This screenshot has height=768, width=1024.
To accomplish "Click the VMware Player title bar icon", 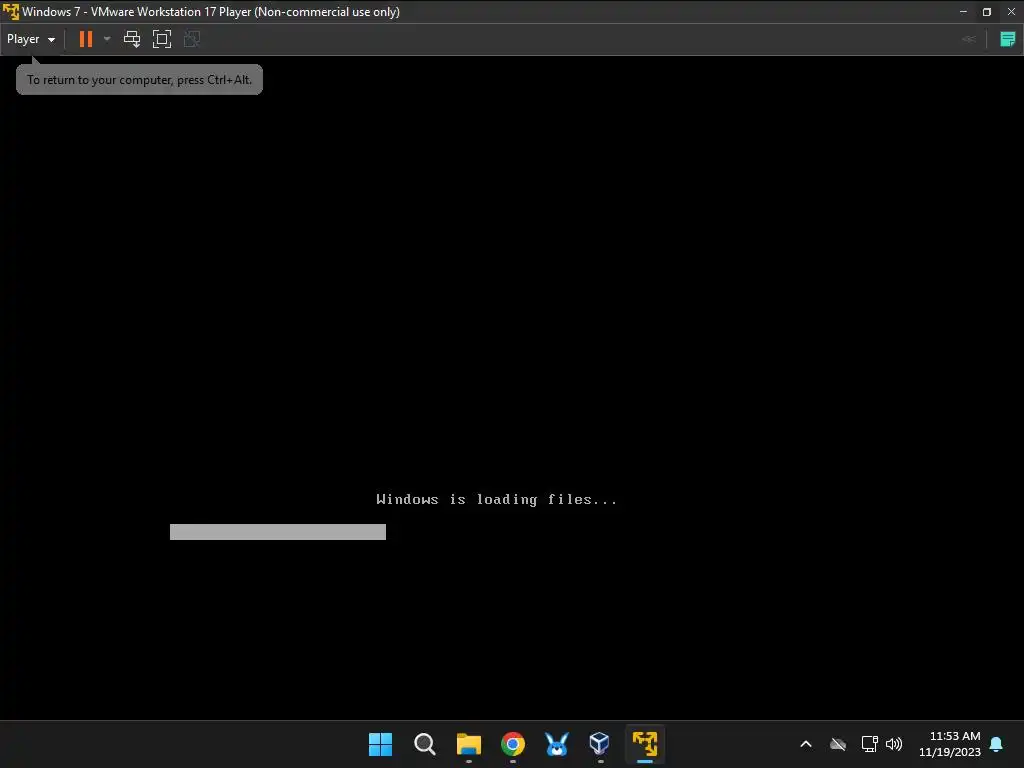I will click(x=10, y=11).
